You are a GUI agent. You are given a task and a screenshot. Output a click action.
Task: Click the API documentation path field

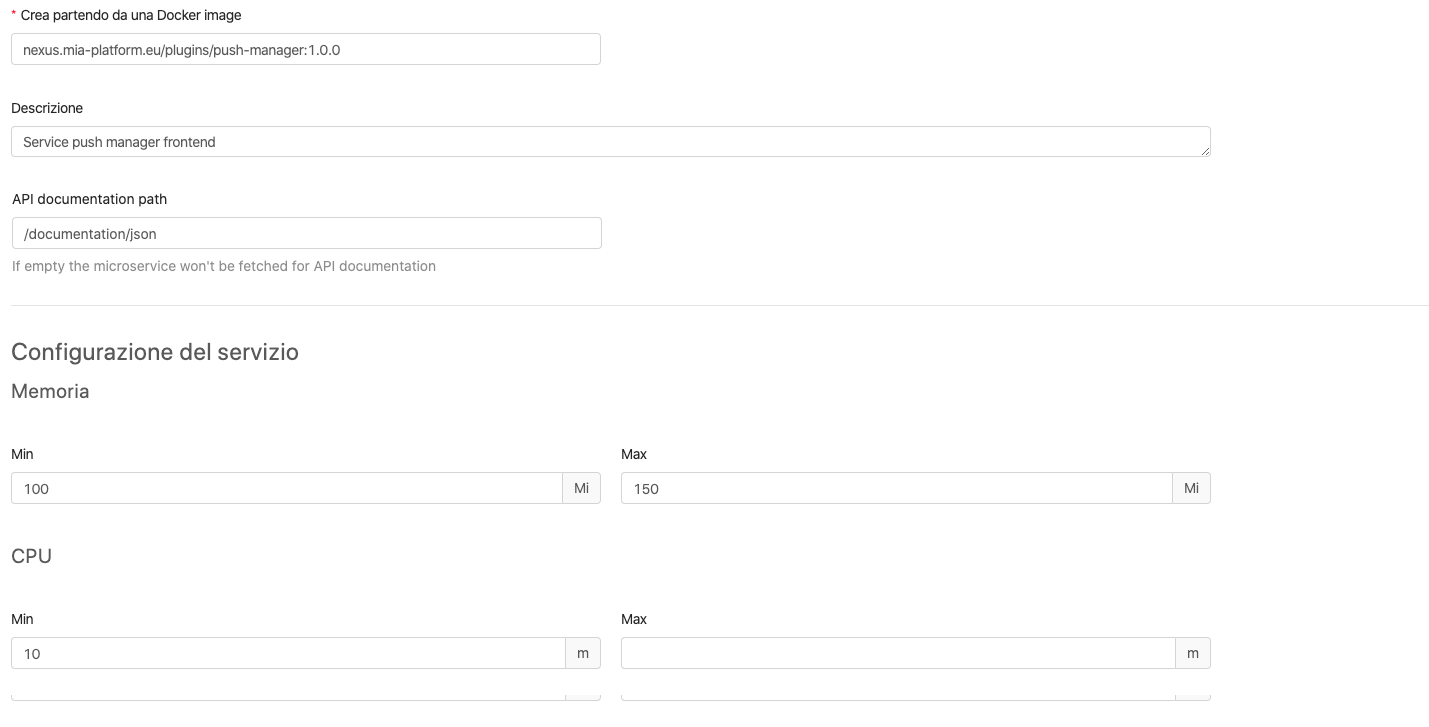(x=306, y=233)
